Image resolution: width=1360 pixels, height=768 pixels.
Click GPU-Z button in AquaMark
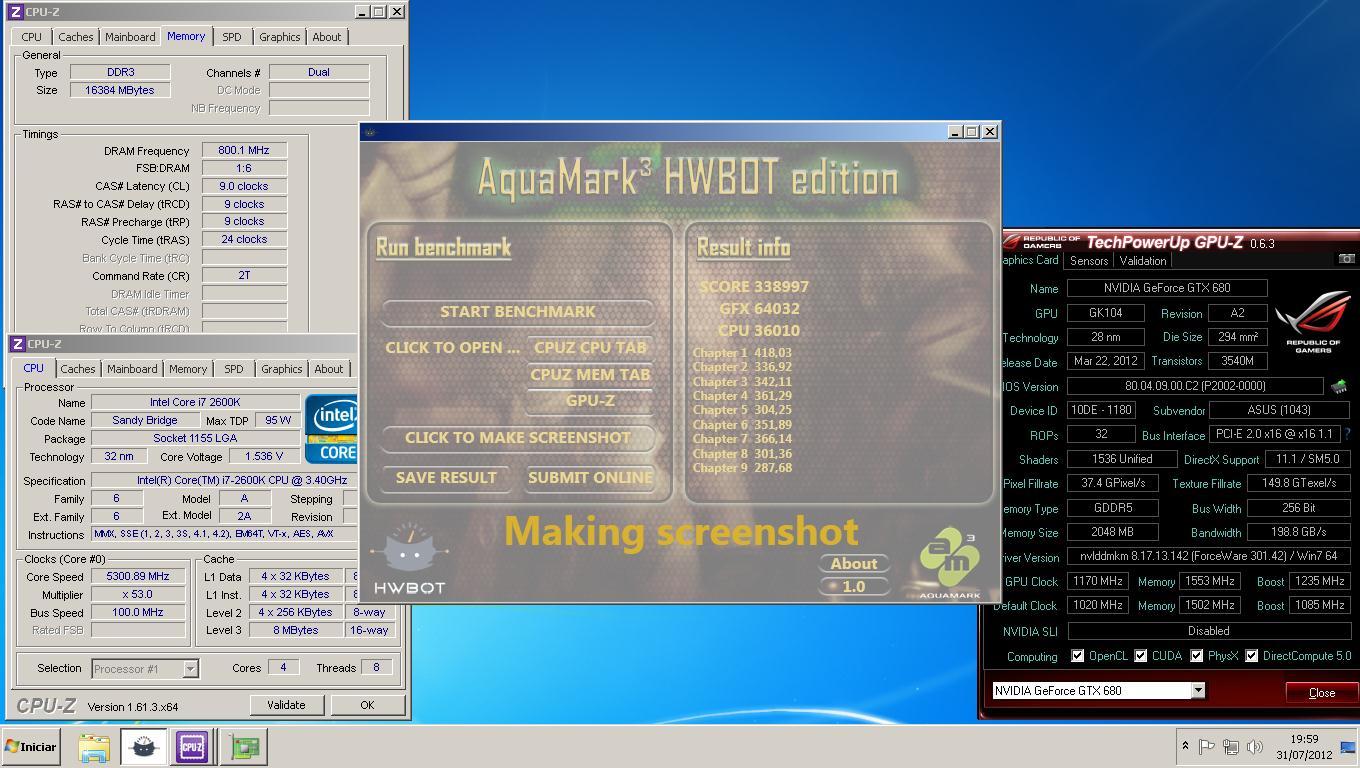click(590, 401)
